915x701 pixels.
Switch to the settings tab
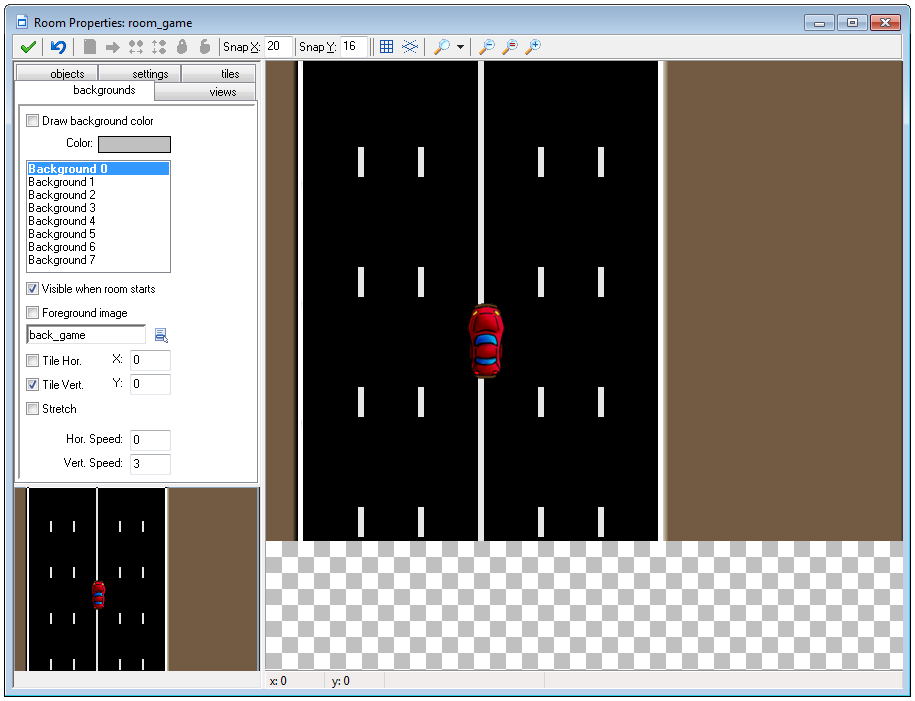(x=140, y=73)
